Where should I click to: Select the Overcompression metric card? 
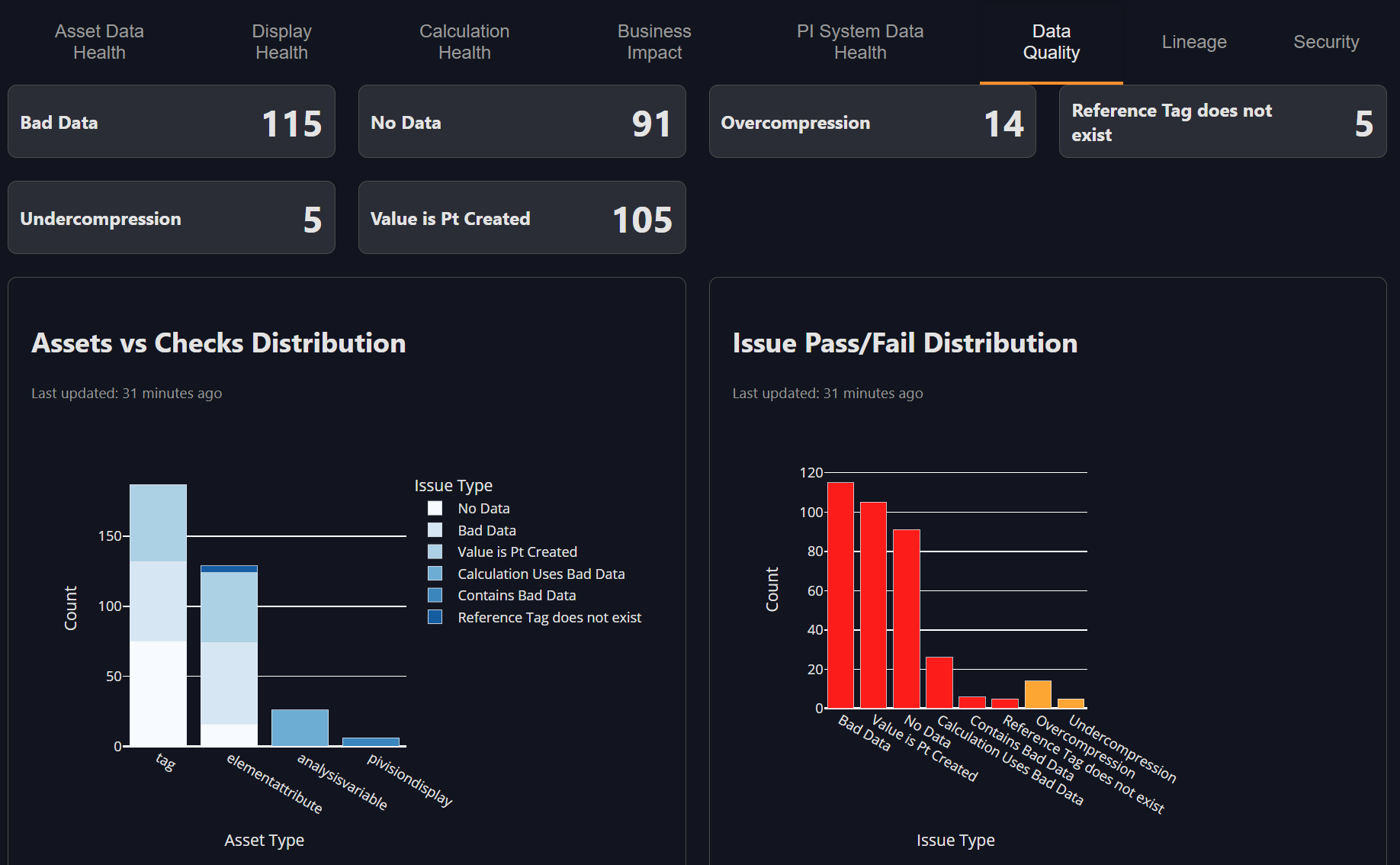coord(872,122)
